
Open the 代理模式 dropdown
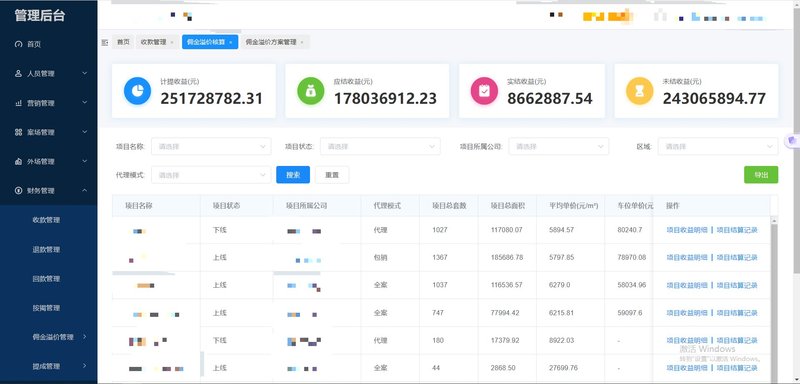coord(211,175)
